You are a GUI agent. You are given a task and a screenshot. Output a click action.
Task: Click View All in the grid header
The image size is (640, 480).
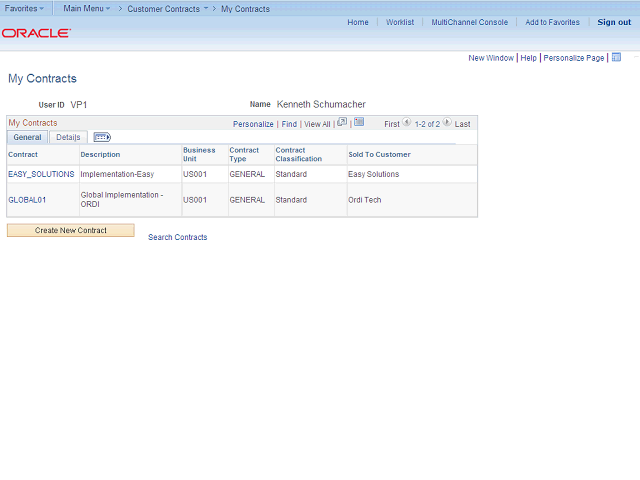(x=317, y=124)
